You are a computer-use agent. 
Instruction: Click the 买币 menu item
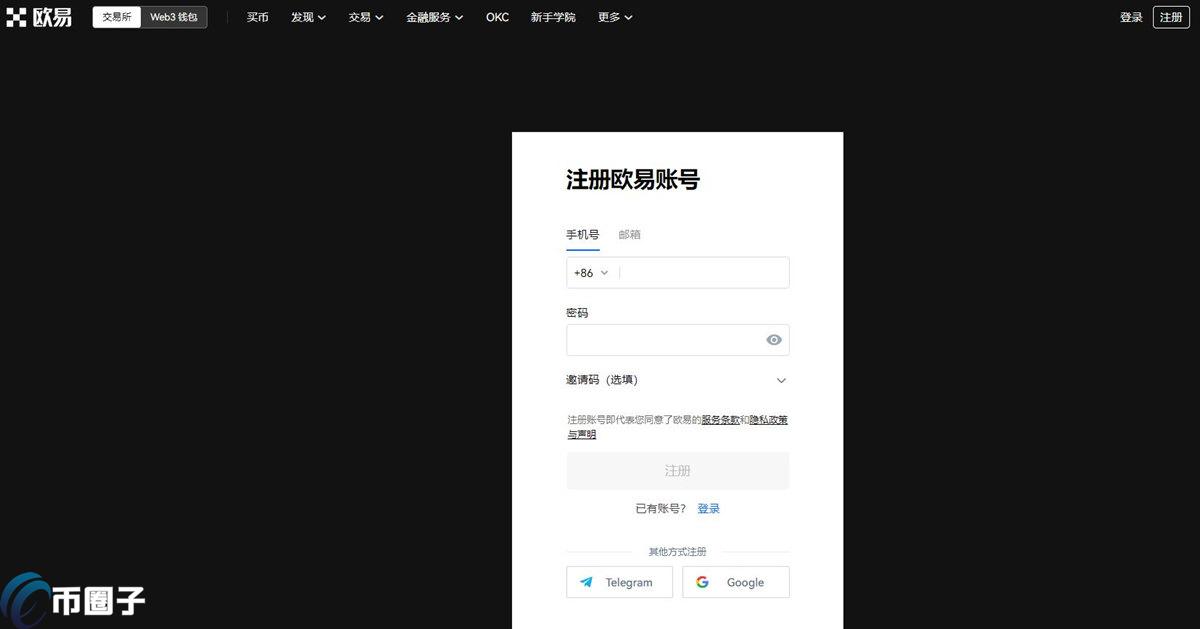point(257,16)
